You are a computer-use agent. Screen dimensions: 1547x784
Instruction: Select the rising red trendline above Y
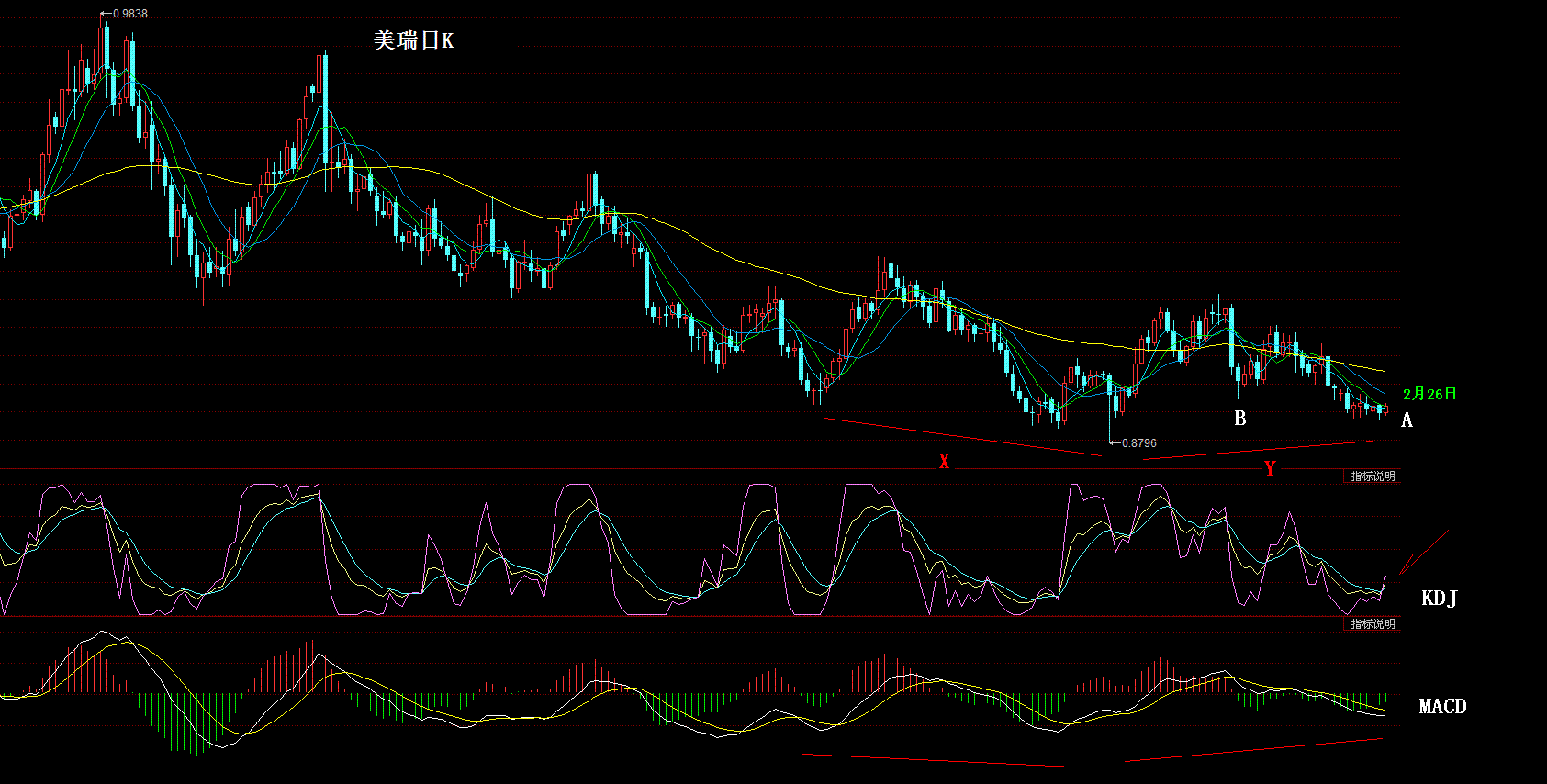click(1258, 450)
